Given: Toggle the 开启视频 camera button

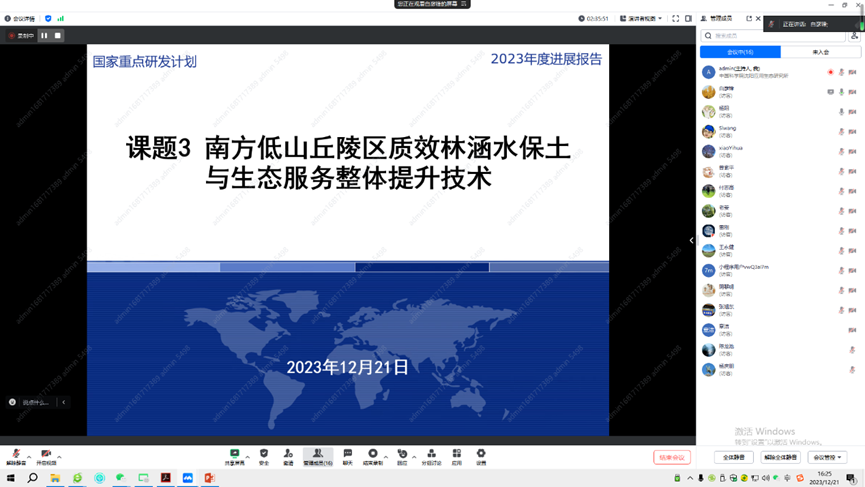Looking at the screenshot, I should (x=46, y=457).
